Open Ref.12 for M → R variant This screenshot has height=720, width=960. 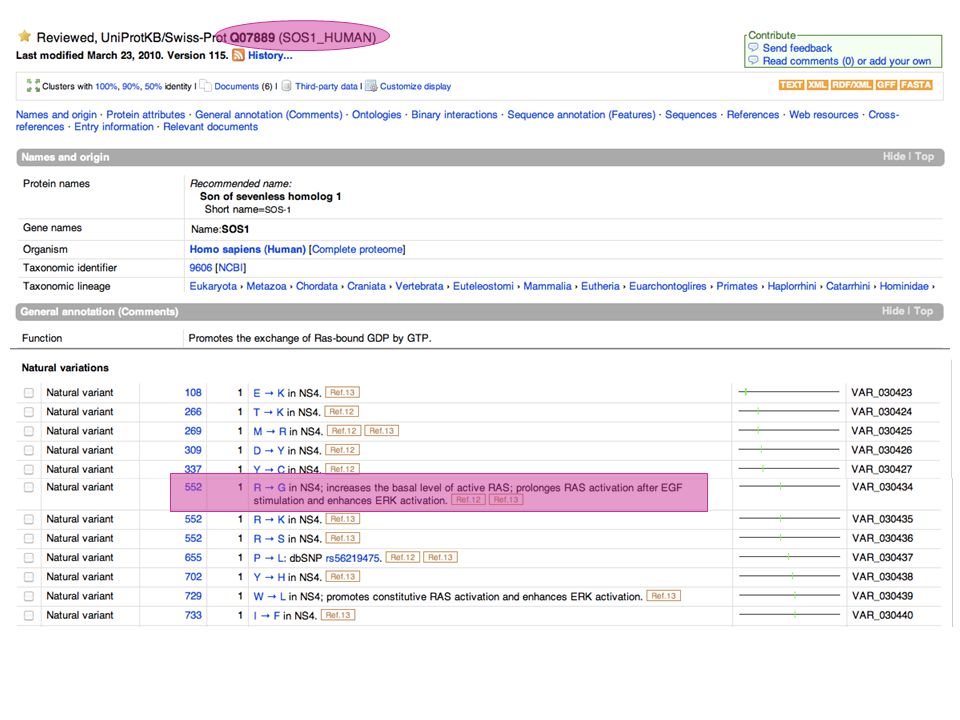[x=344, y=431]
